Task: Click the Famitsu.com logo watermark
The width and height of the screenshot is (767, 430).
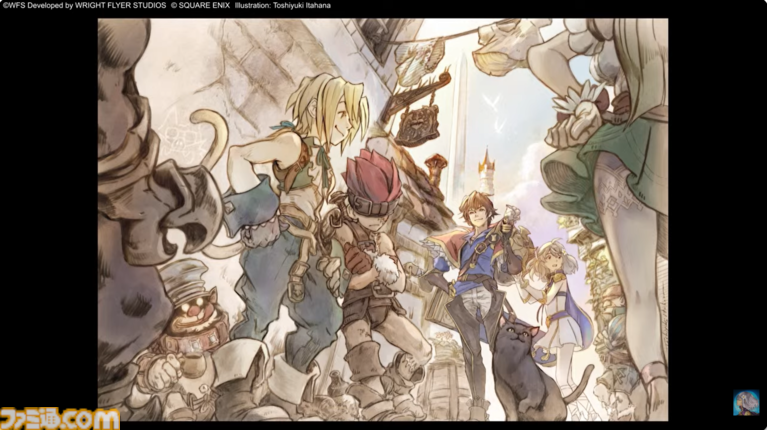Action: (60, 417)
